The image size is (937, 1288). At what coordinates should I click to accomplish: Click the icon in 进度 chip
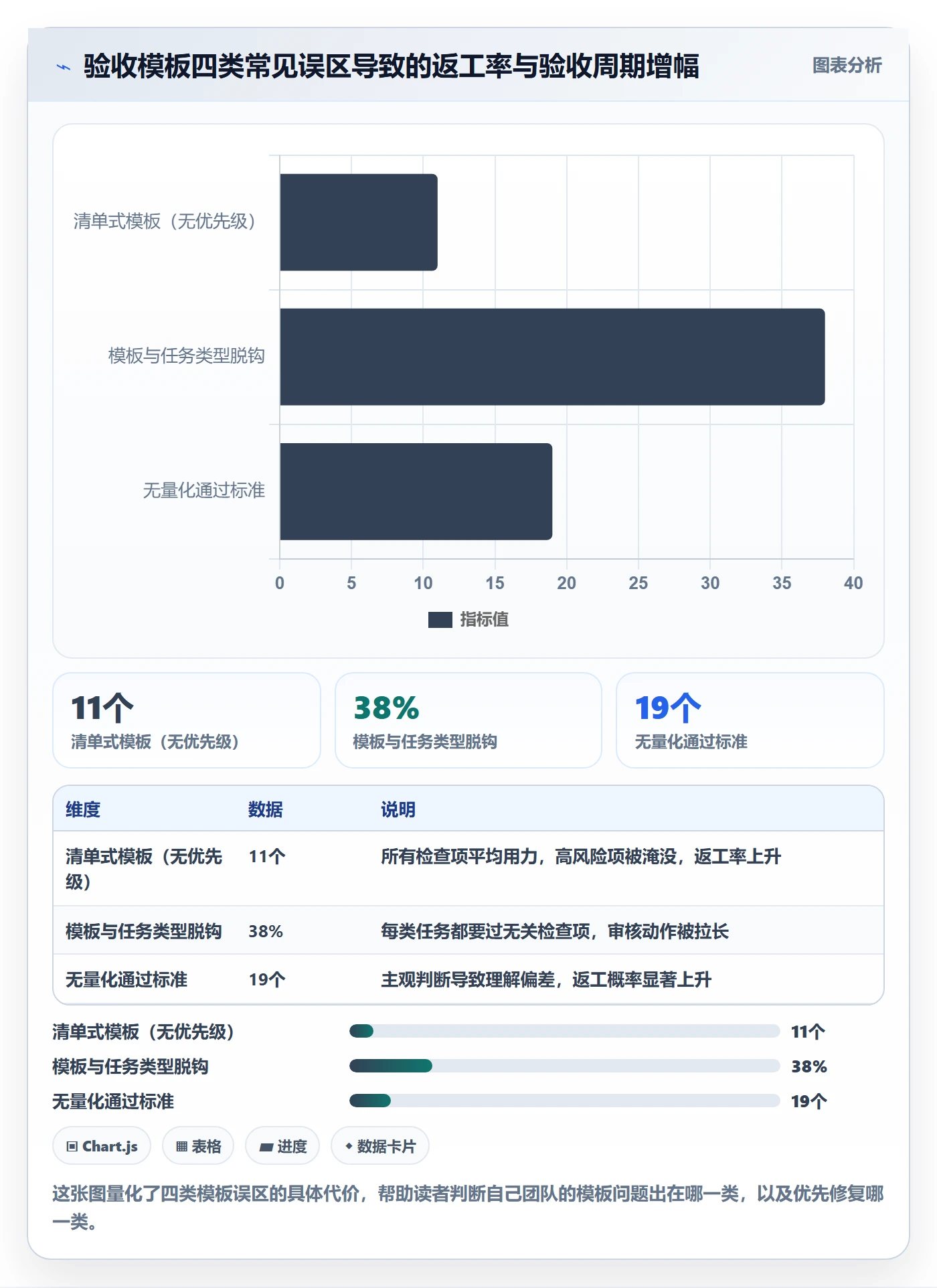pyautogui.click(x=266, y=1147)
